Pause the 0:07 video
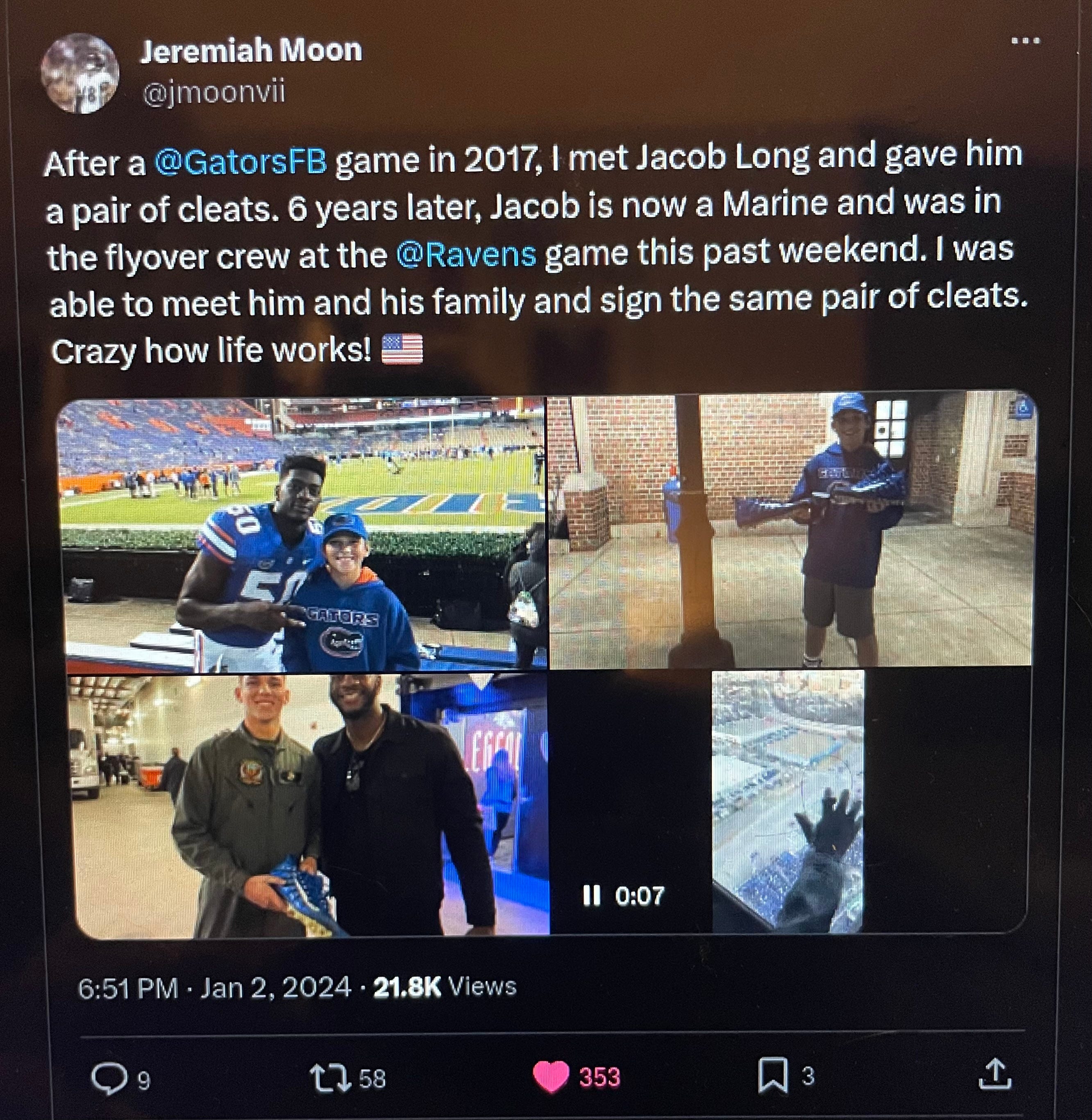1092x1120 pixels. (x=591, y=895)
